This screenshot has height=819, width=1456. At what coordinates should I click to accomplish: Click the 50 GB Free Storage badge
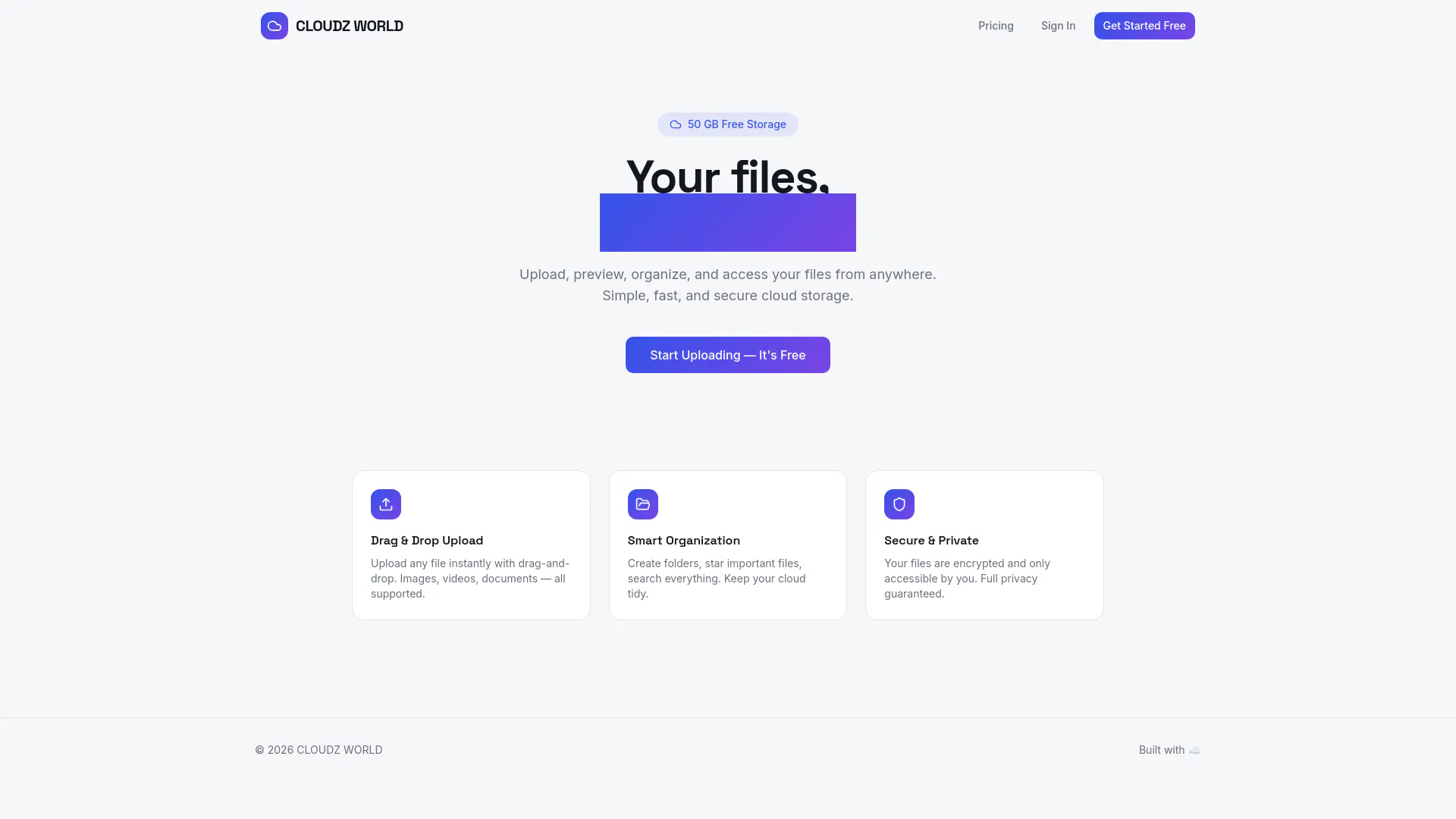click(728, 124)
